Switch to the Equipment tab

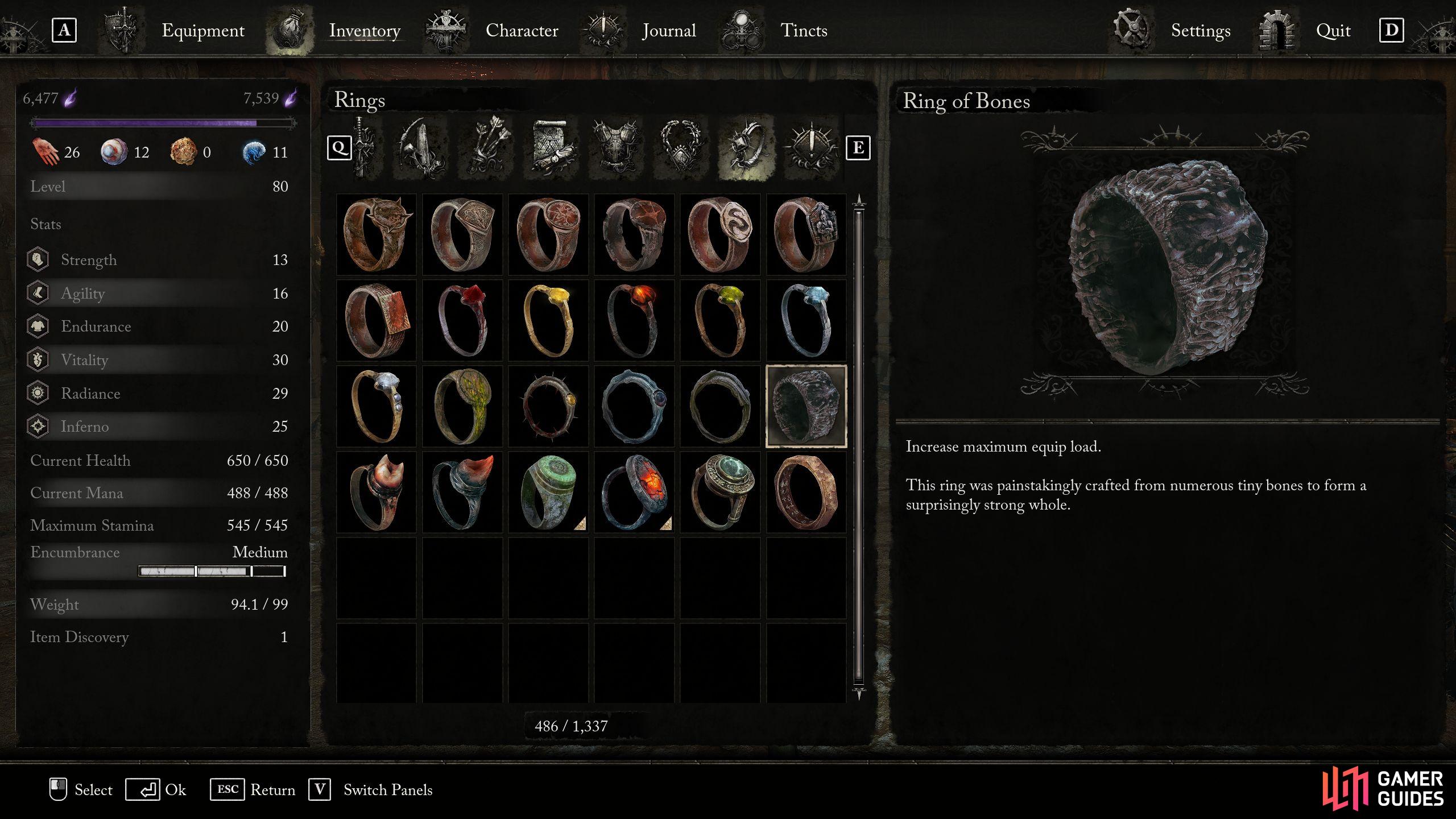[202, 30]
